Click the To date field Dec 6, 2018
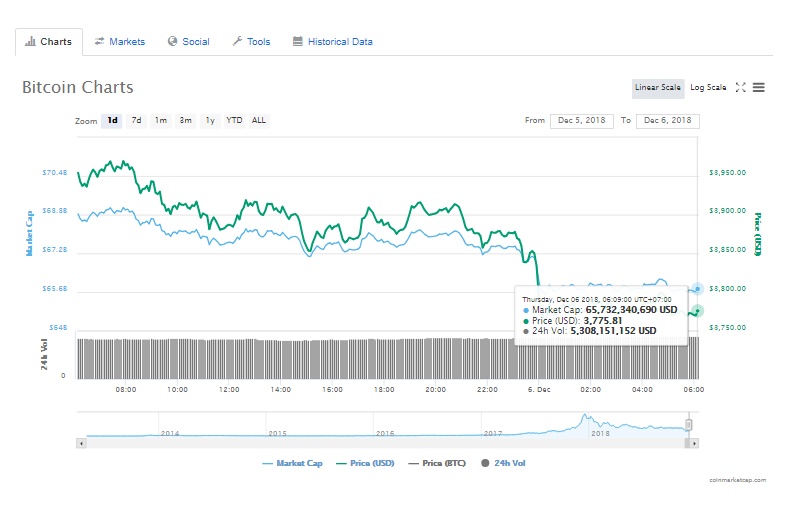The width and height of the screenshot is (795, 507). [x=668, y=121]
